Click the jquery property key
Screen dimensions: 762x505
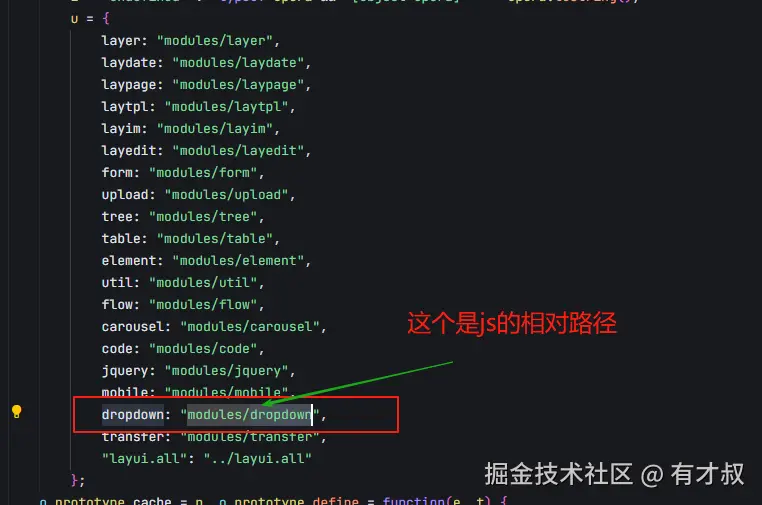click(x=124, y=371)
